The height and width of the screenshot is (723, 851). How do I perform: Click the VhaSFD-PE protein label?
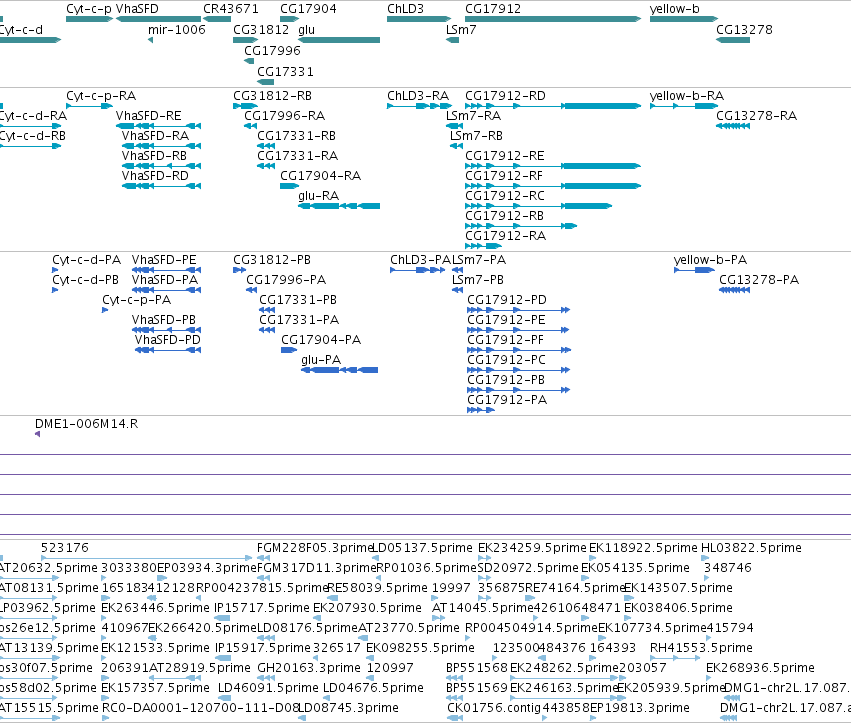coord(164,260)
